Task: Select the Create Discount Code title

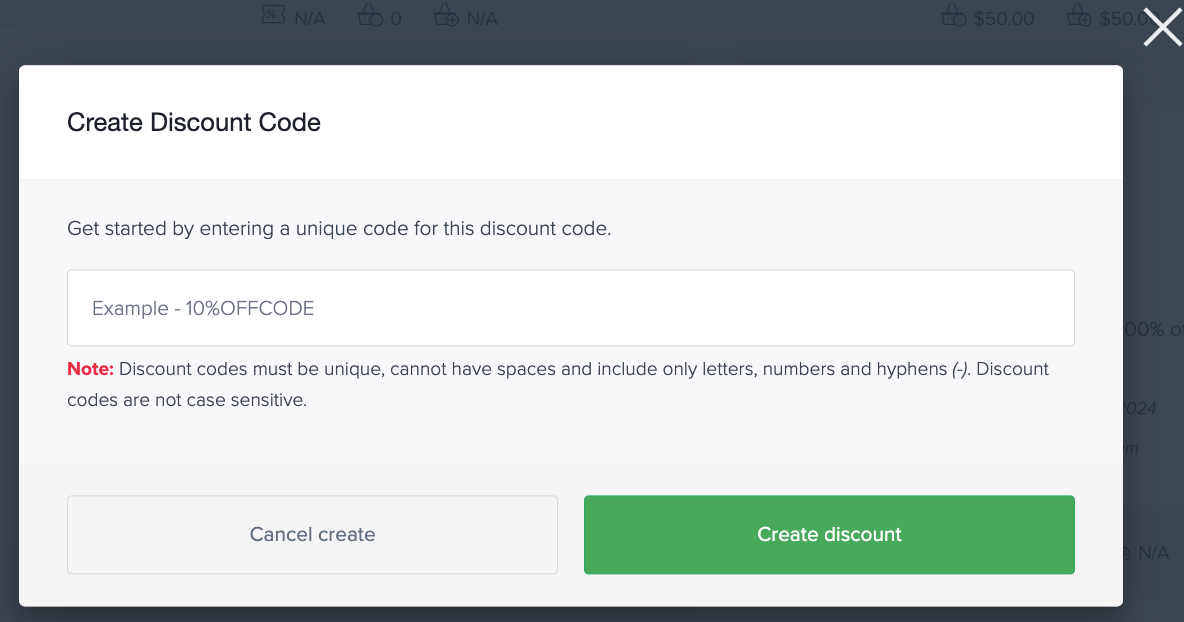Action: click(193, 122)
